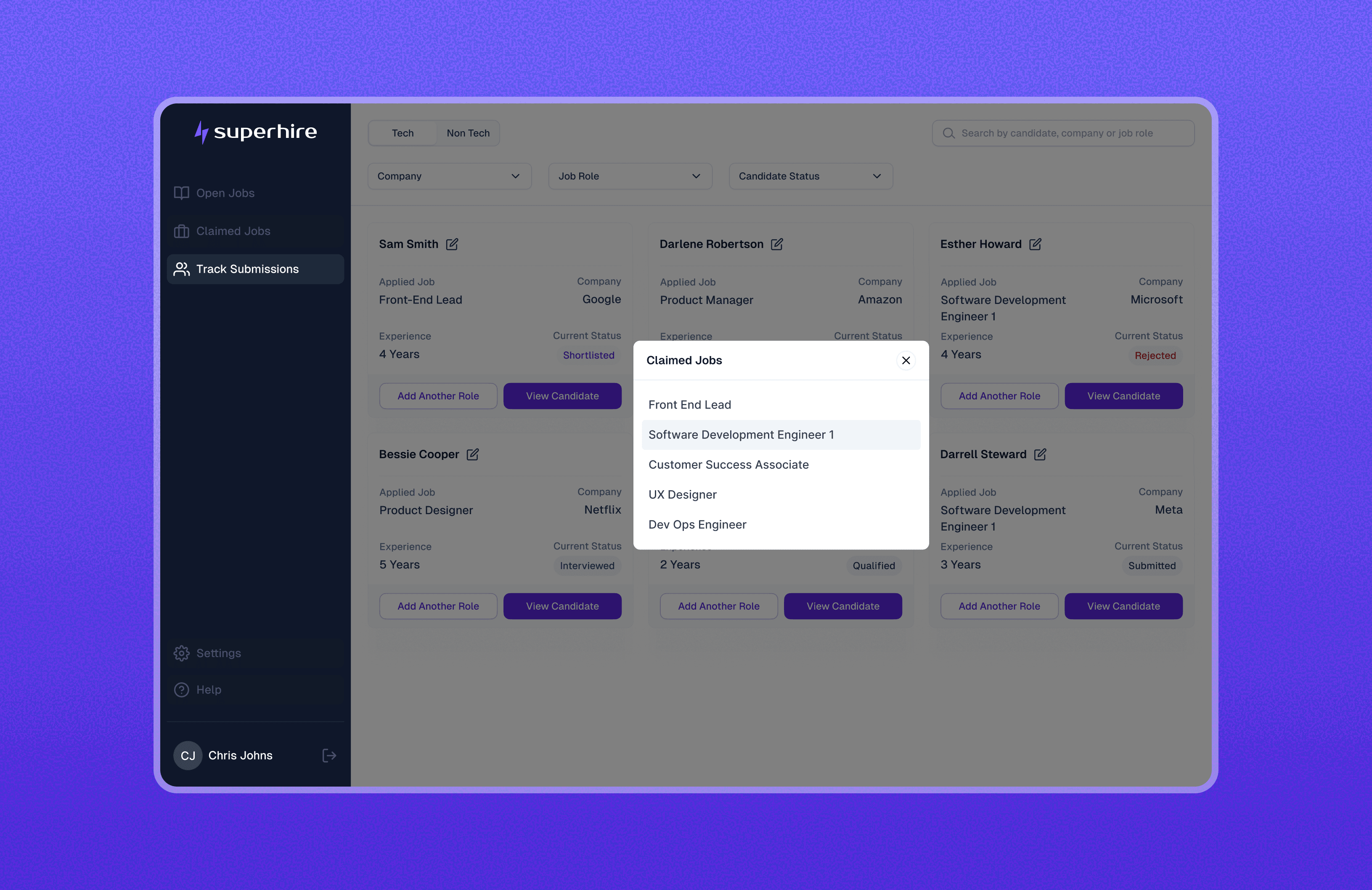
Task: Switch to the Tech tab
Action: coord(403,133)
